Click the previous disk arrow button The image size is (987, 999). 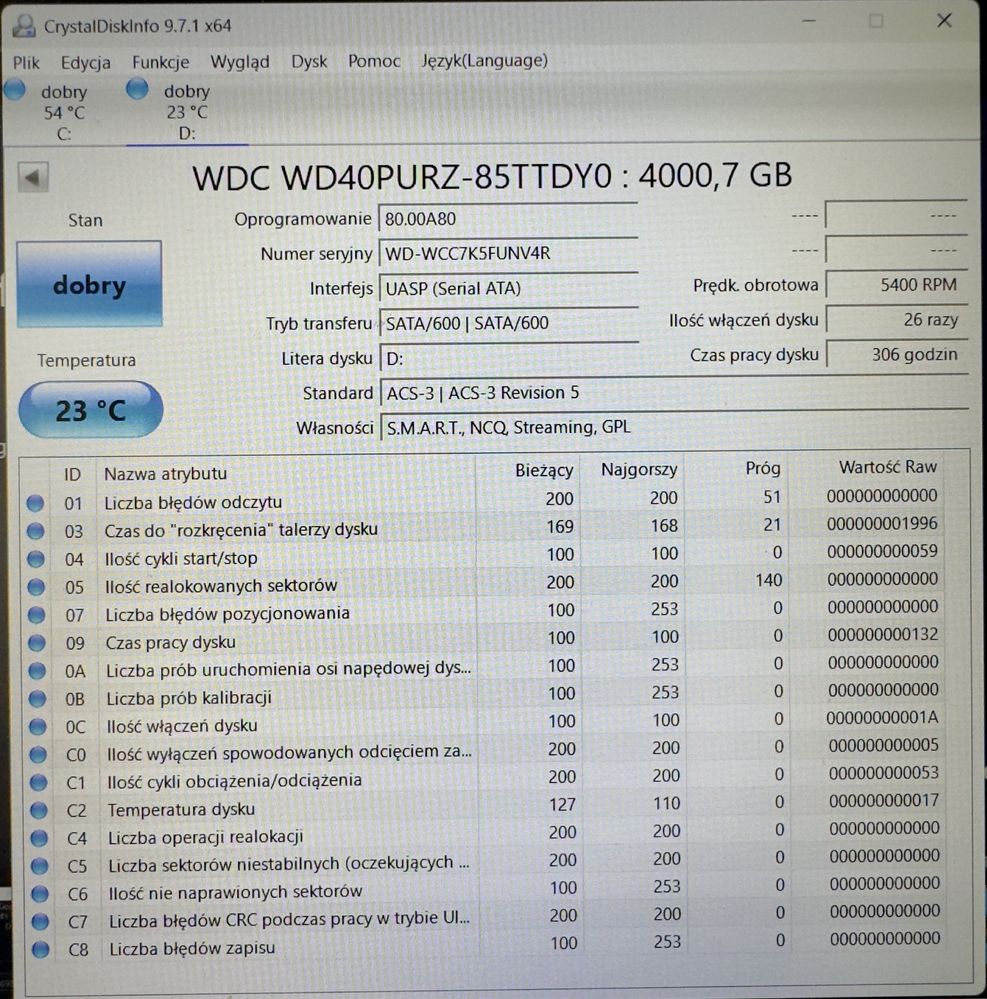[33, 177]
